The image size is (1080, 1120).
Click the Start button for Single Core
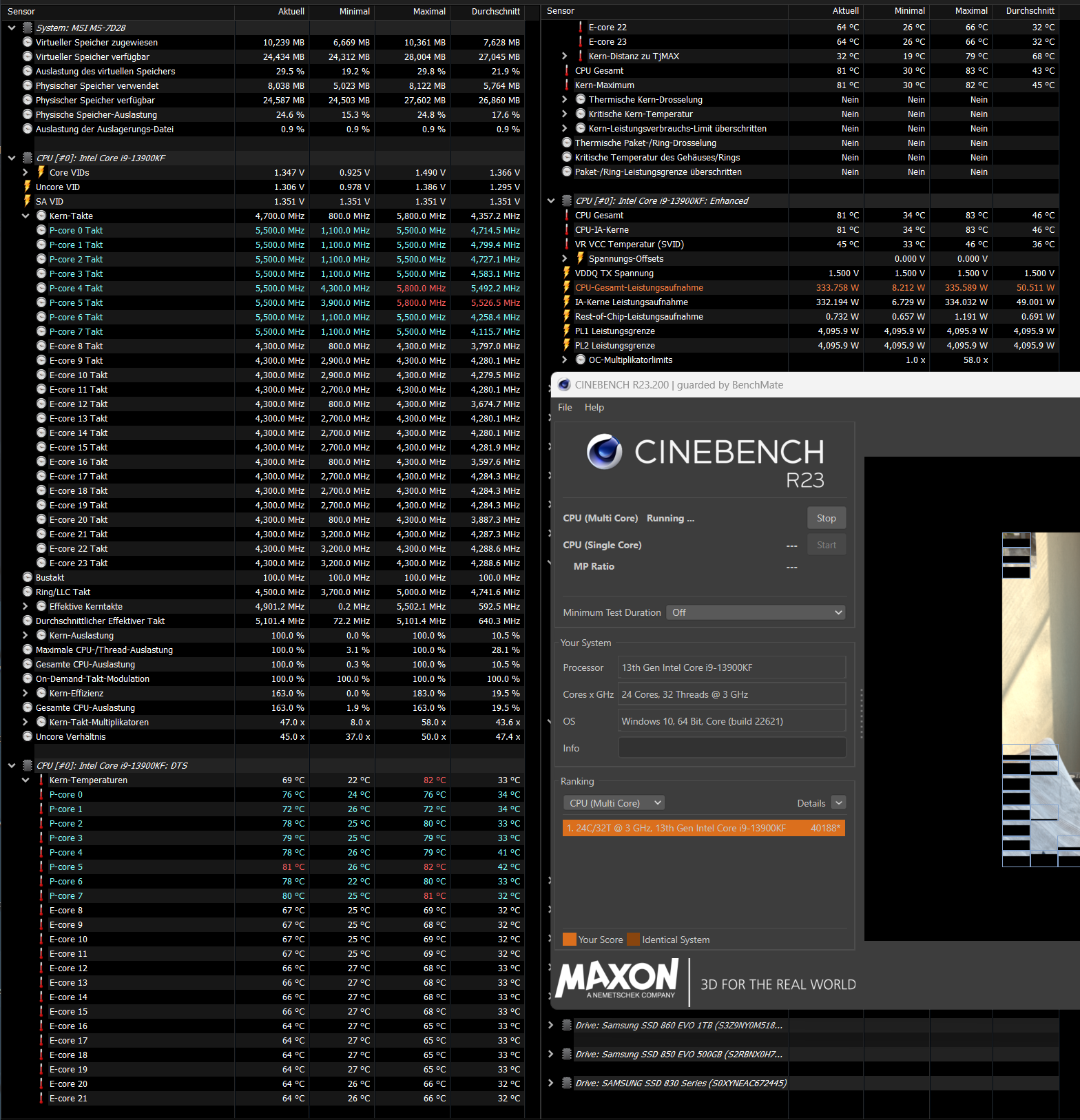(x=826, y=545)
